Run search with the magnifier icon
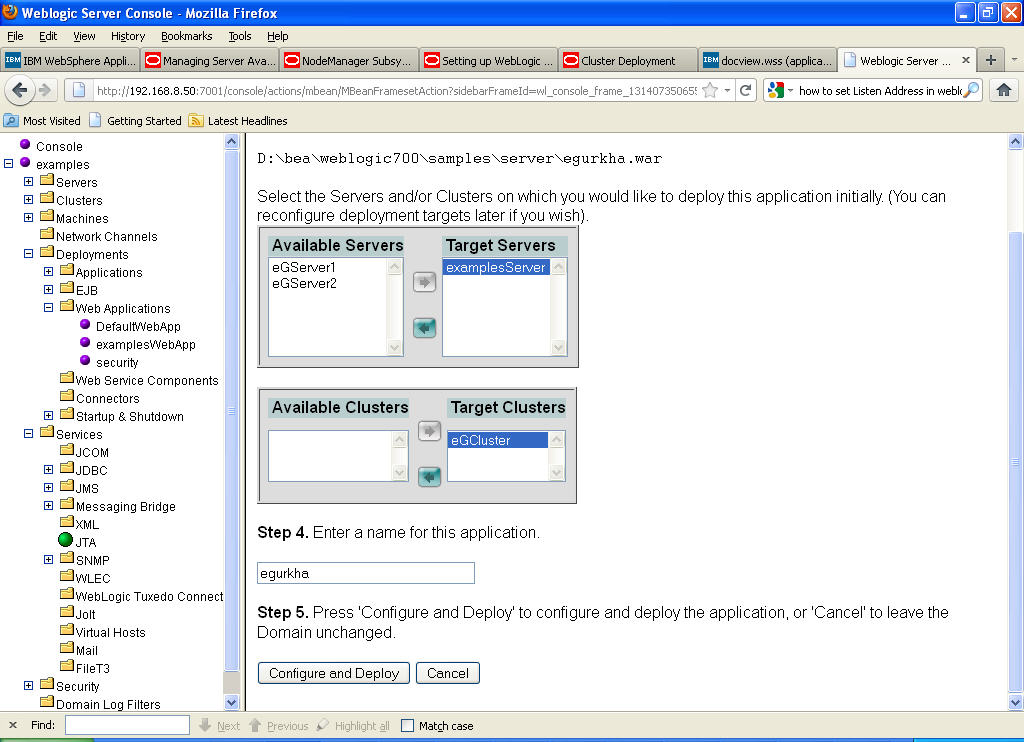Viewport: 1024px width, 742px height. pos(971,90)
